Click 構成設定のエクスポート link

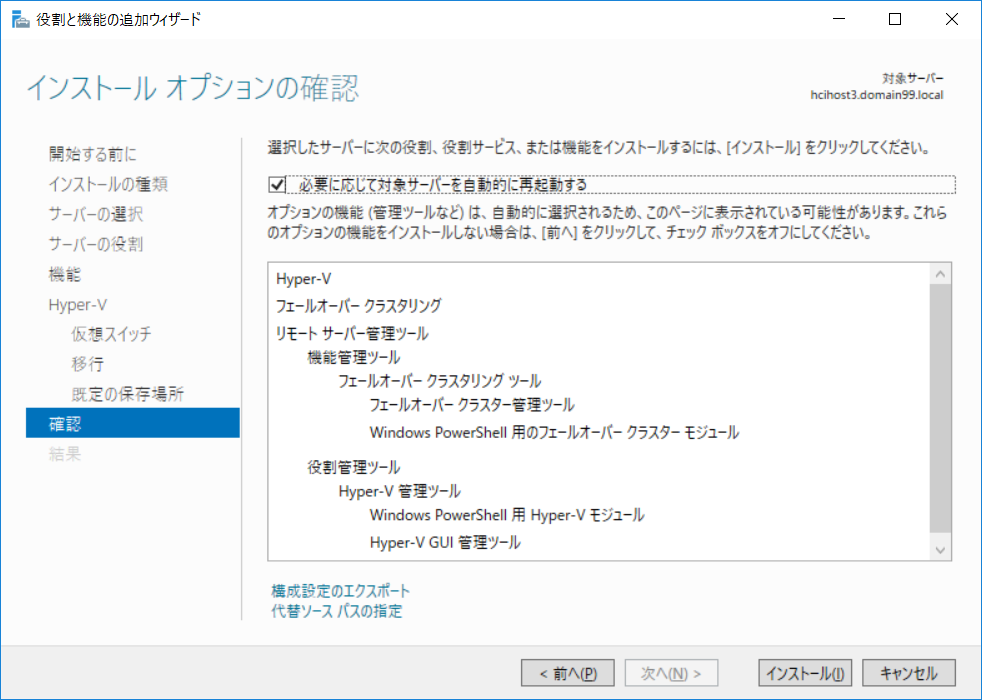341,590
